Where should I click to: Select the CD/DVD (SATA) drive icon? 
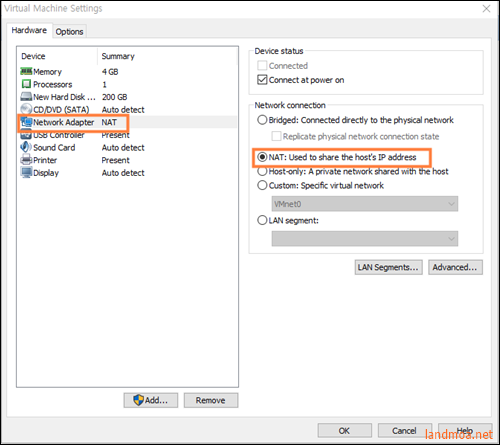click(26, 109)
